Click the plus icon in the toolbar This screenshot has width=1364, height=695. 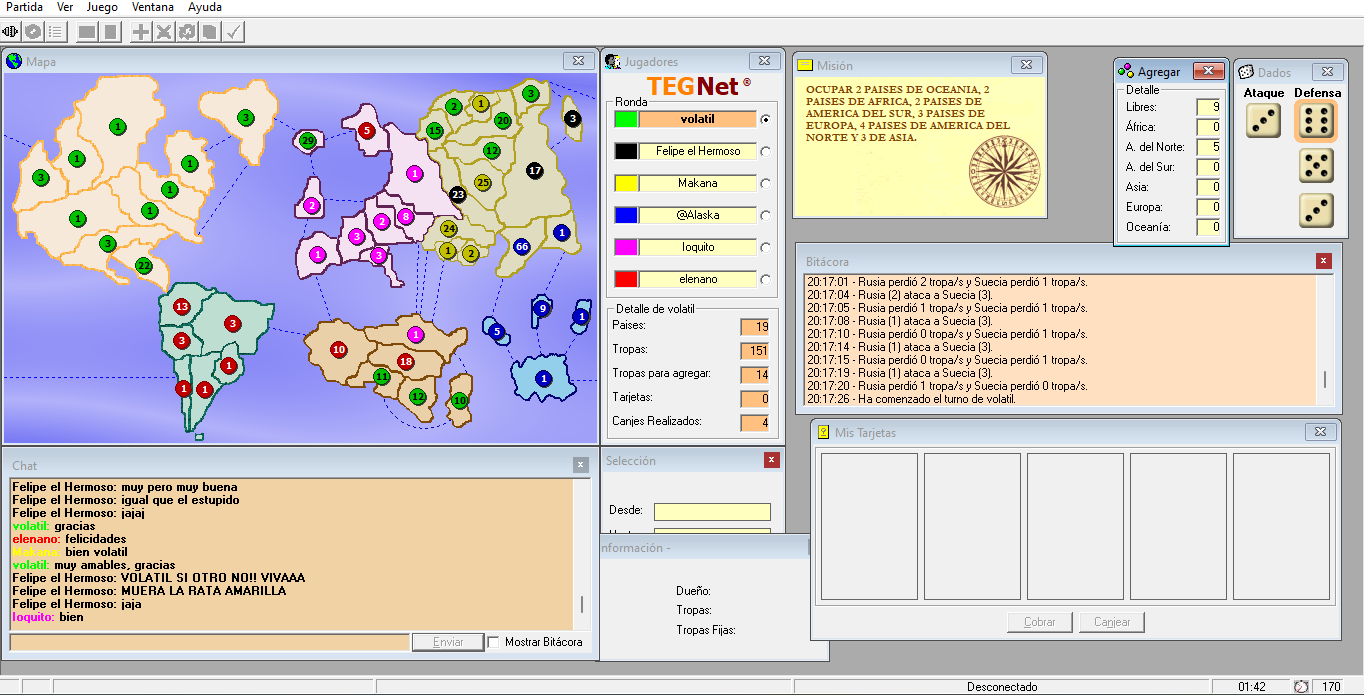point(141,32)
